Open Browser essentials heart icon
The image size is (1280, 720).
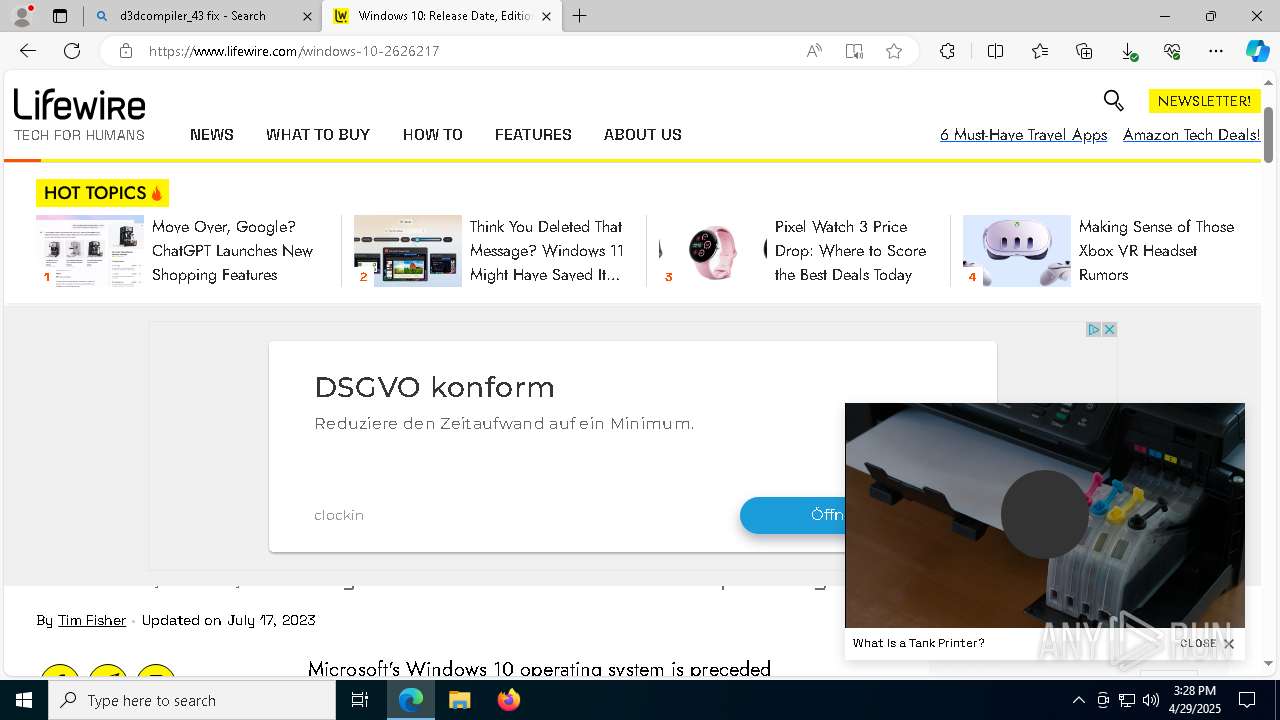(x=1172, y=51)
